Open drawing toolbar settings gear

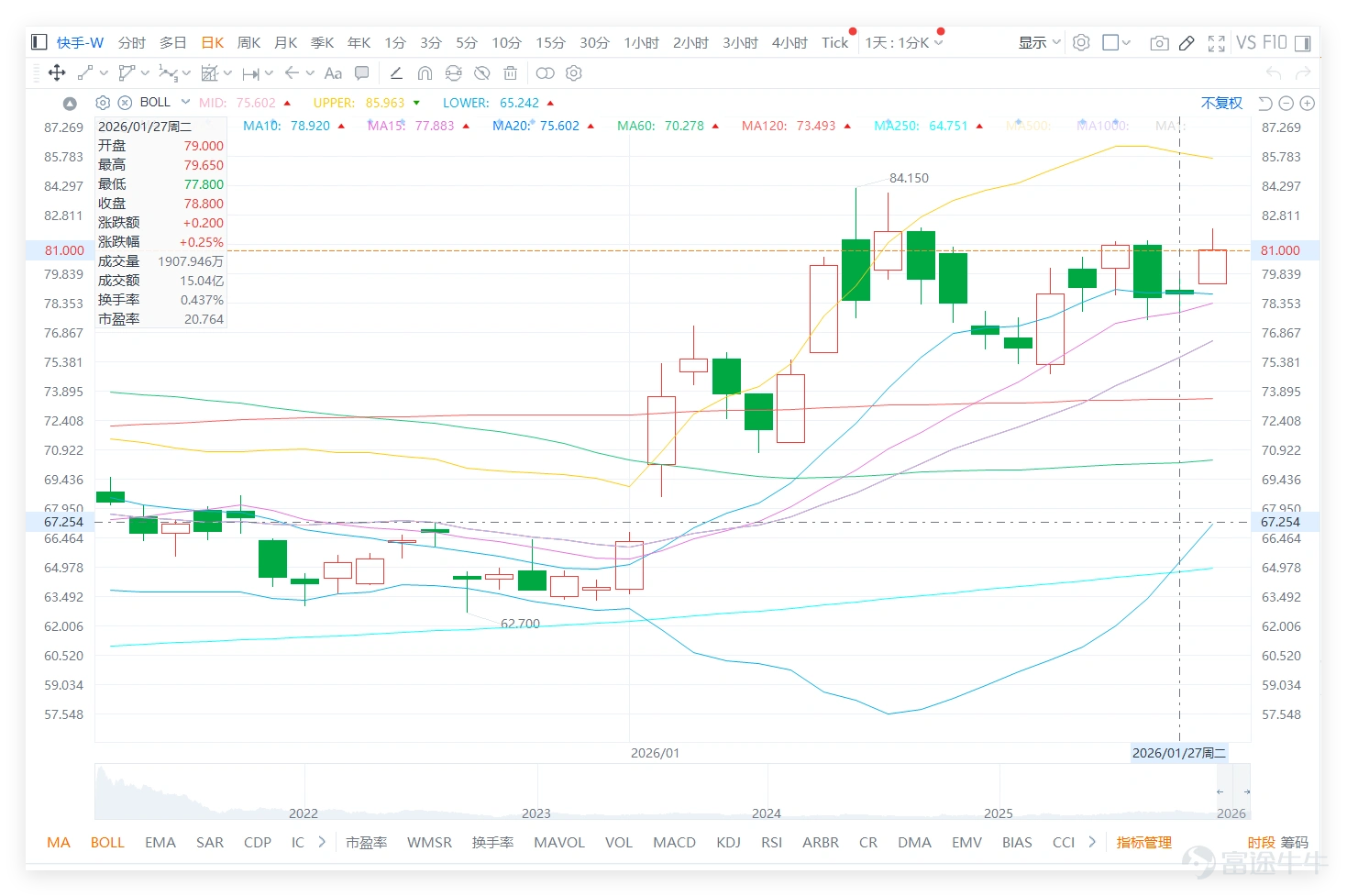[x=574, y=72]
